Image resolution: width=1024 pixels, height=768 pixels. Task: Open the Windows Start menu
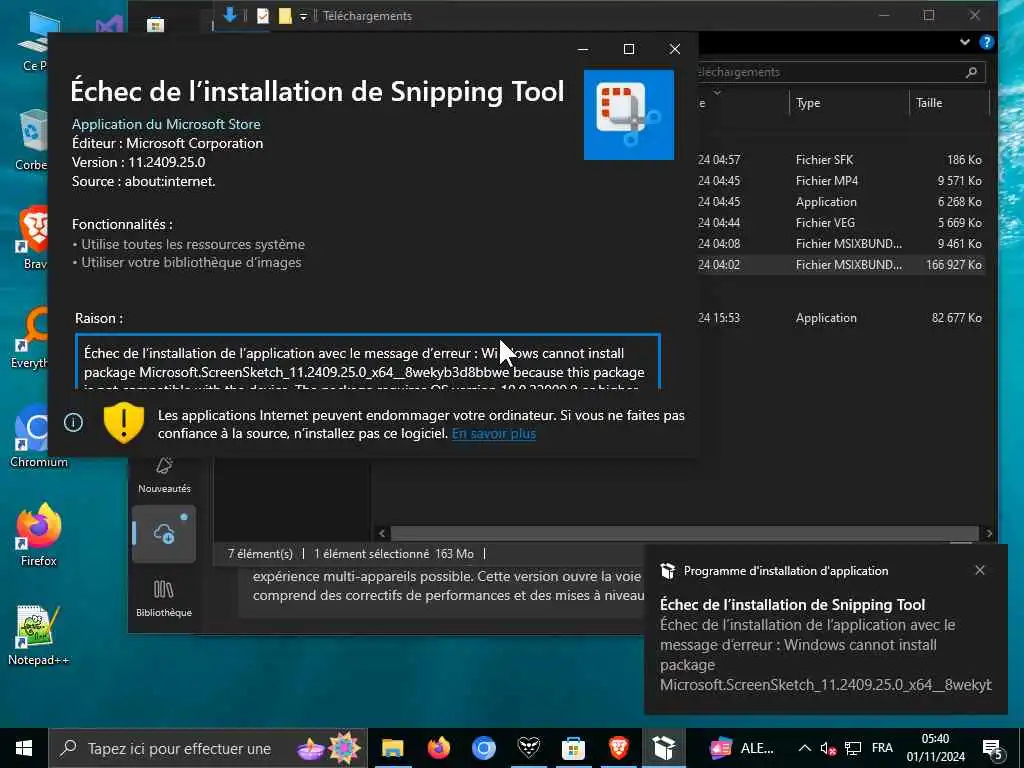24,748
